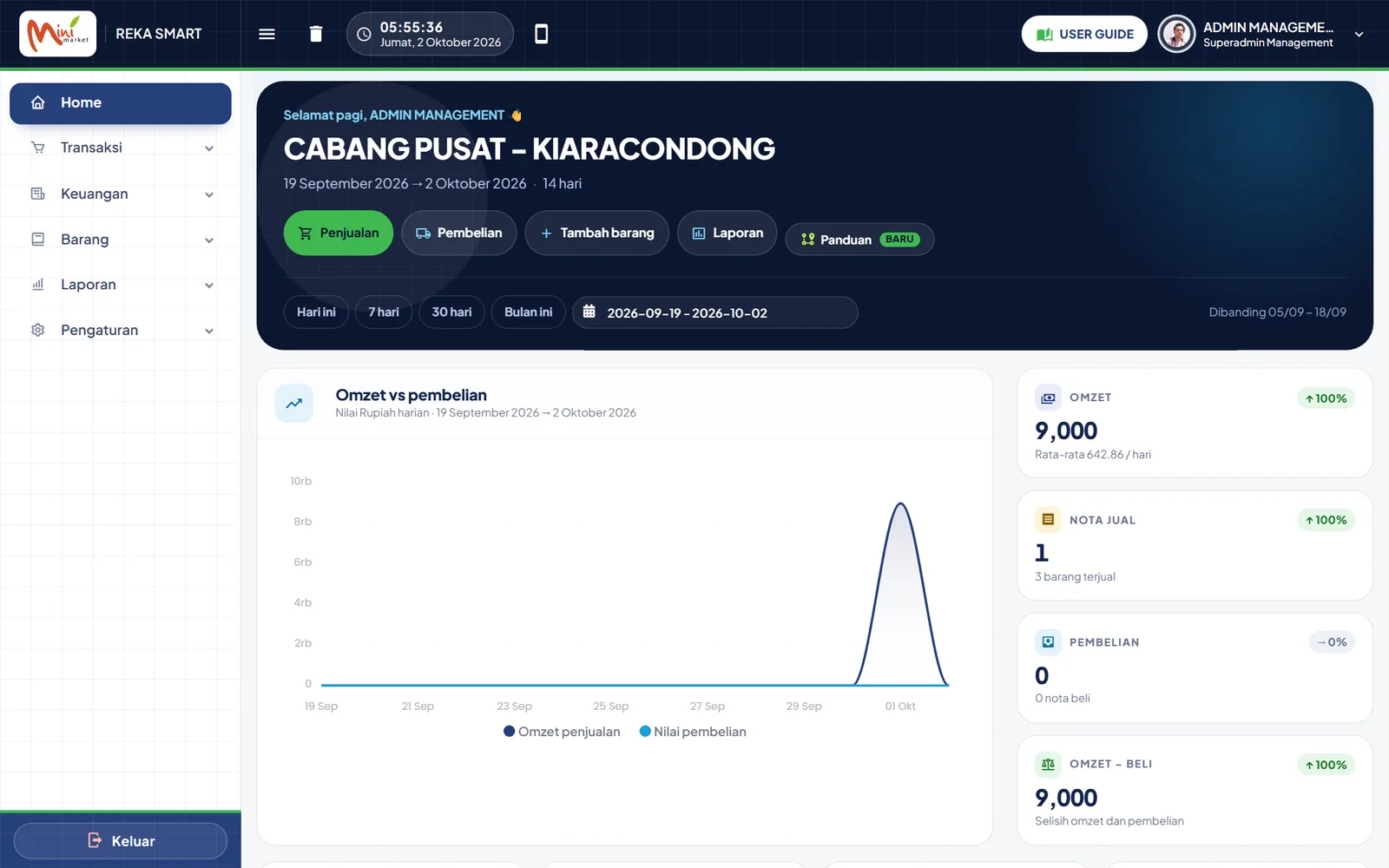Toggle the hamburger sidebar menu
1389x868 pixels.
pyautogui.click(x=267, y=34)
